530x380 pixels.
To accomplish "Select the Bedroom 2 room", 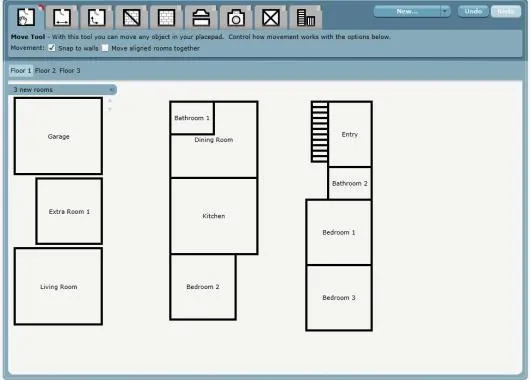I will [203, 287].
